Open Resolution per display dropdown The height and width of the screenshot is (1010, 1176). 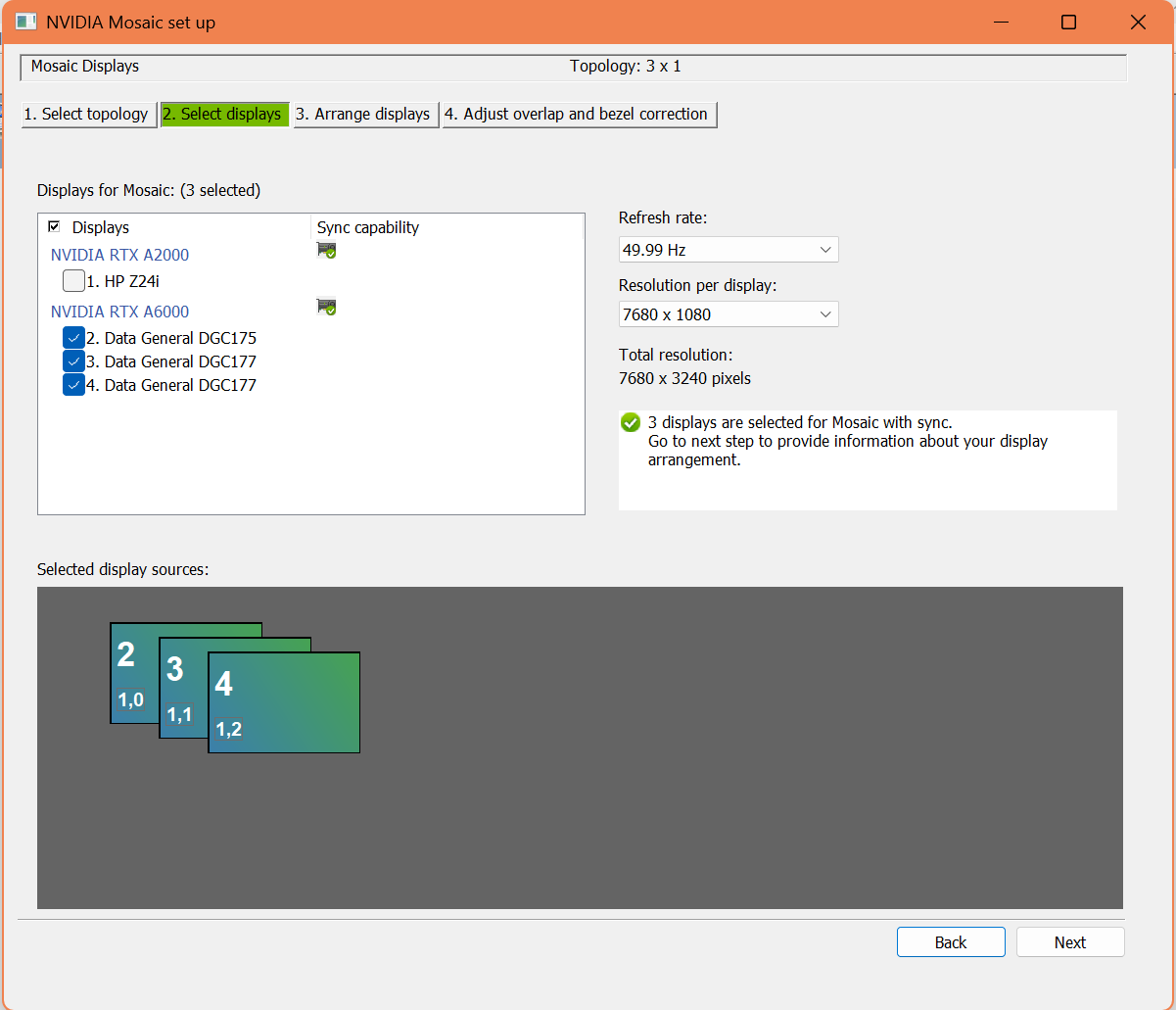[728, 314]
